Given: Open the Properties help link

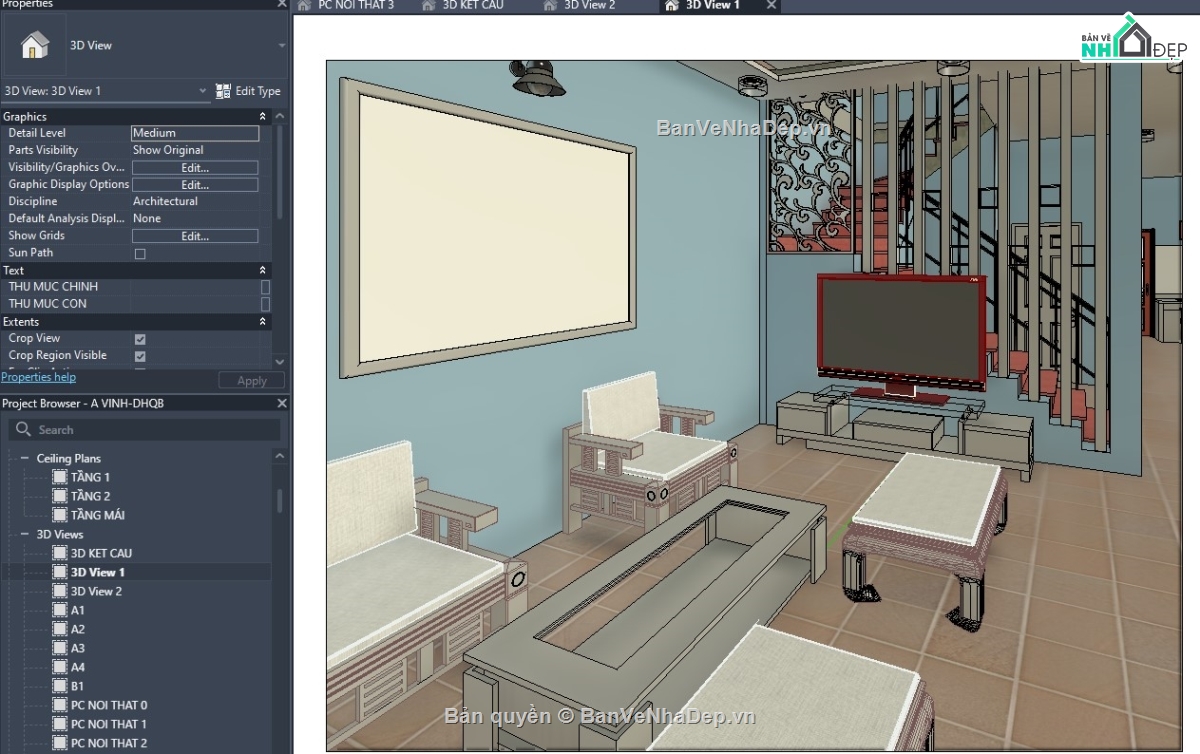Looking at the screenshot, I should coord(38,377).
